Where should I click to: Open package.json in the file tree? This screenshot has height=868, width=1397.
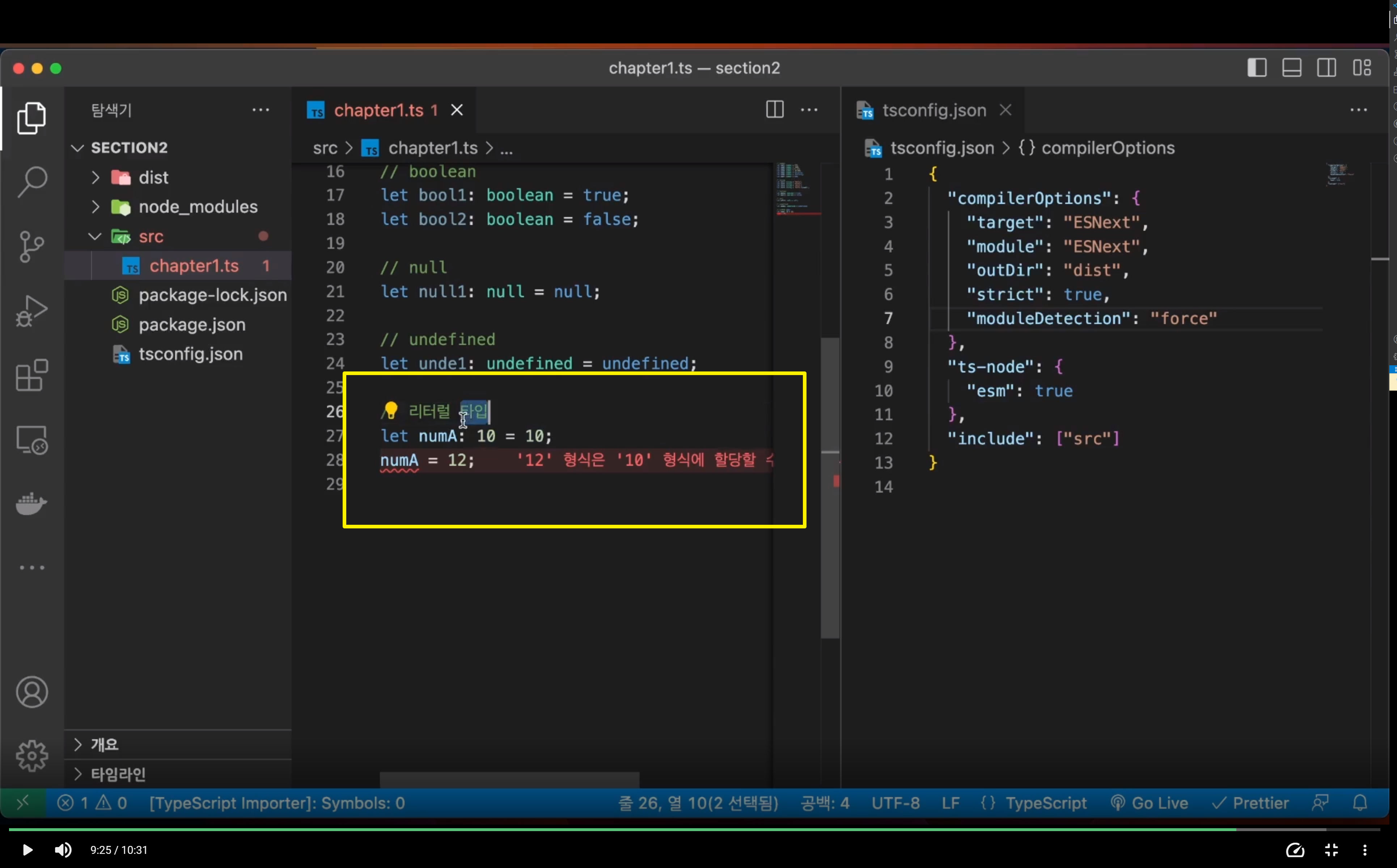(178, 325)
